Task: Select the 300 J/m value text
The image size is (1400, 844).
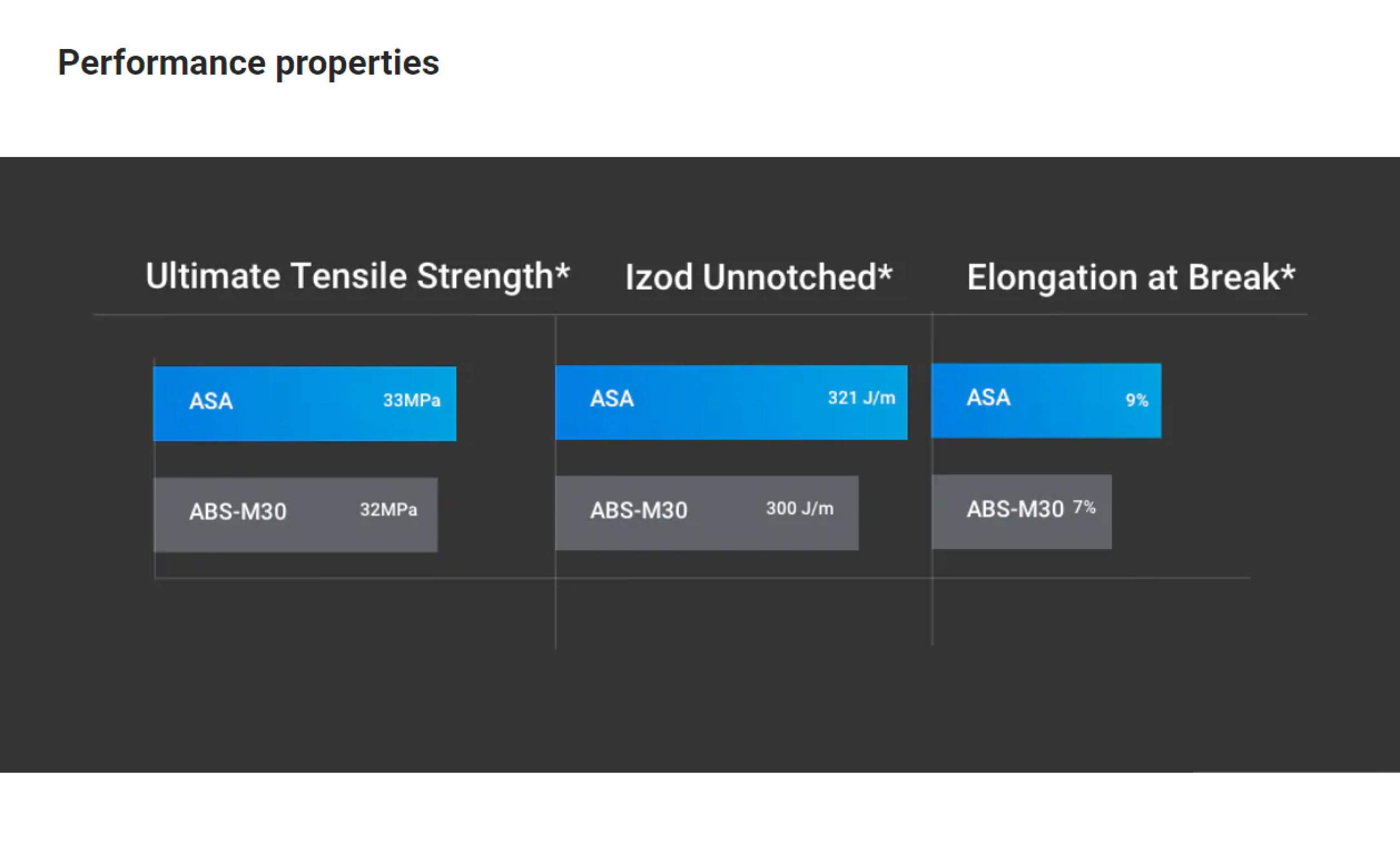Action: (x=800, y=508)
